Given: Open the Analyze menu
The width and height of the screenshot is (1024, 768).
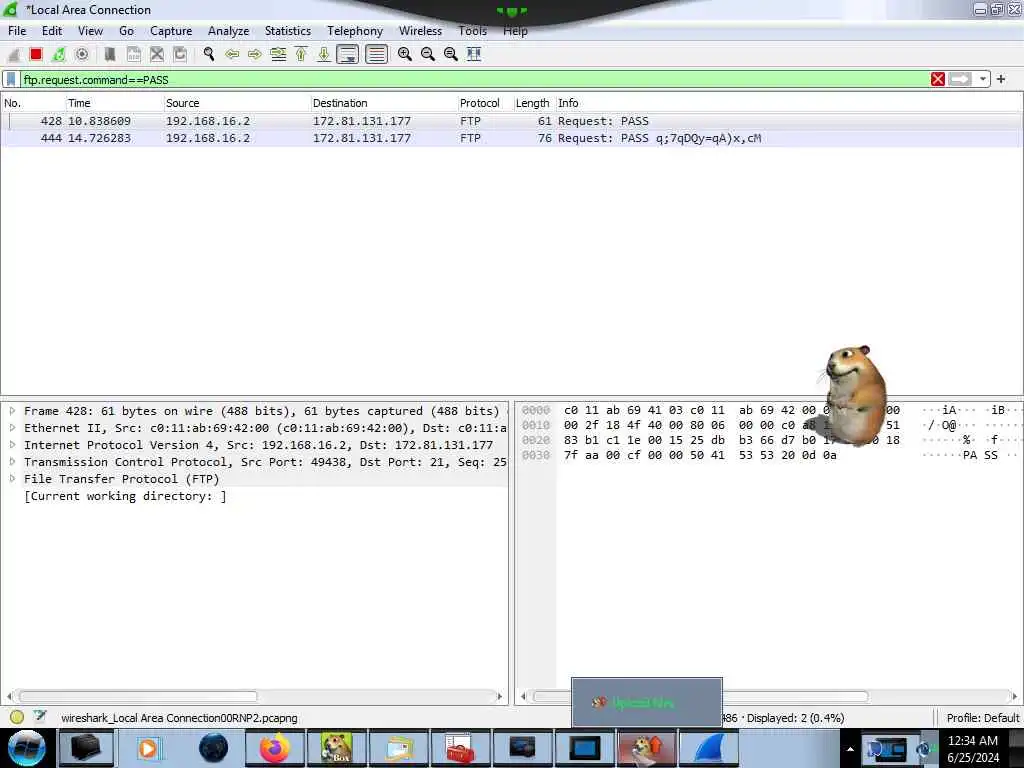Looking at the screenshot, I should (x=229, y=31).
